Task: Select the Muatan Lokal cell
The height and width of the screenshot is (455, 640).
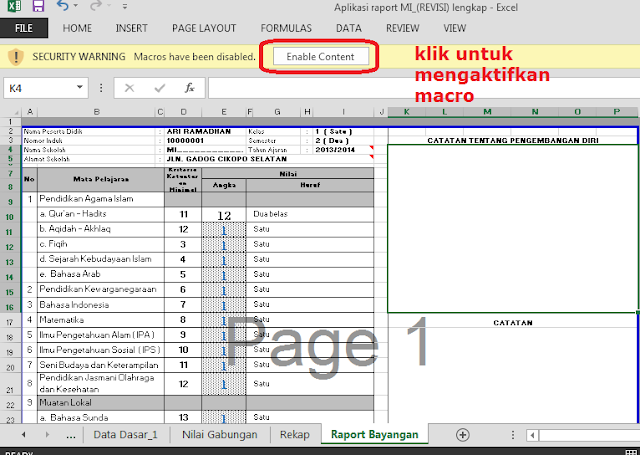Action: point(101,403)
